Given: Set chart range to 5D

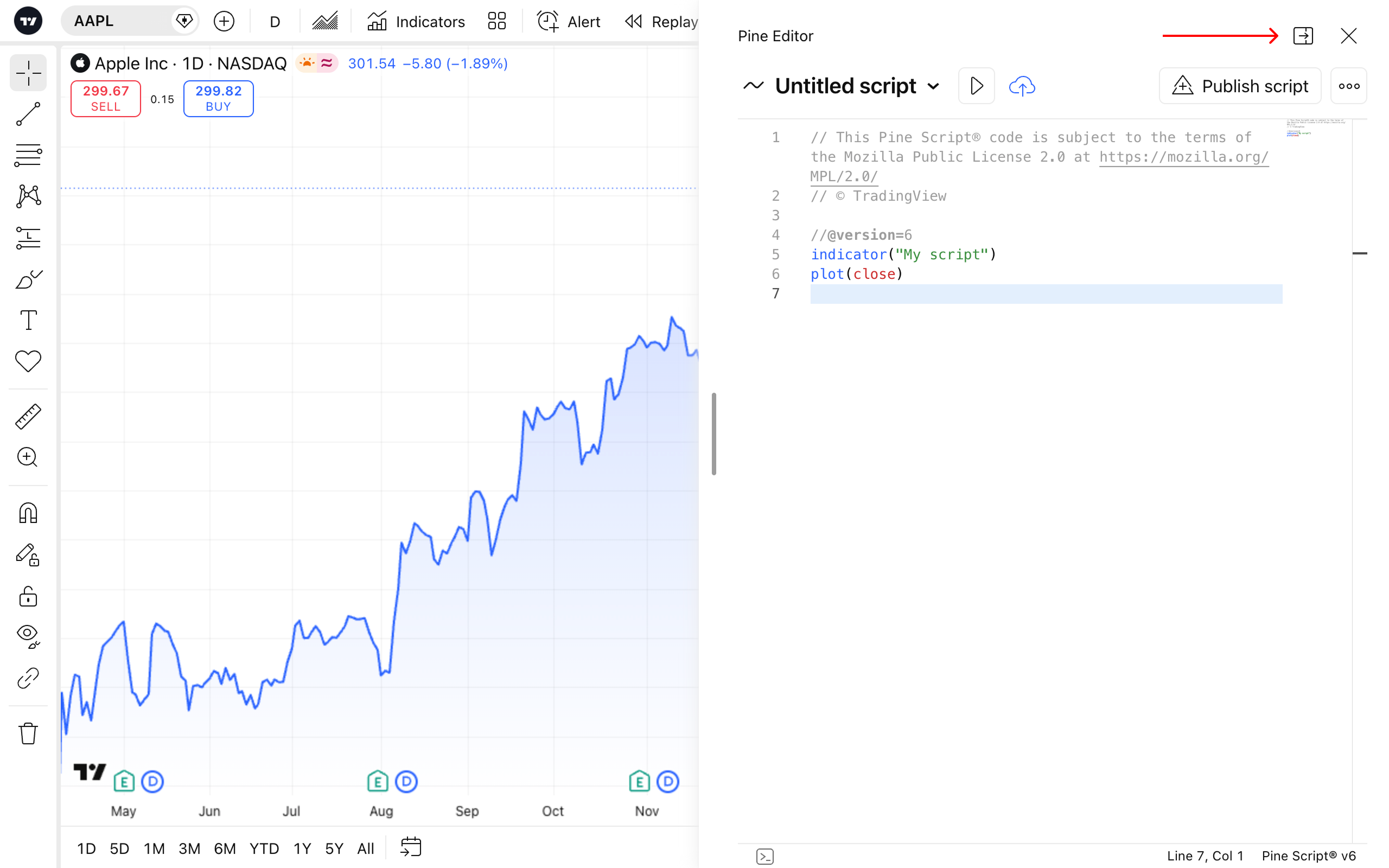Looking at the screenshot, I should [x=119, y=848].
